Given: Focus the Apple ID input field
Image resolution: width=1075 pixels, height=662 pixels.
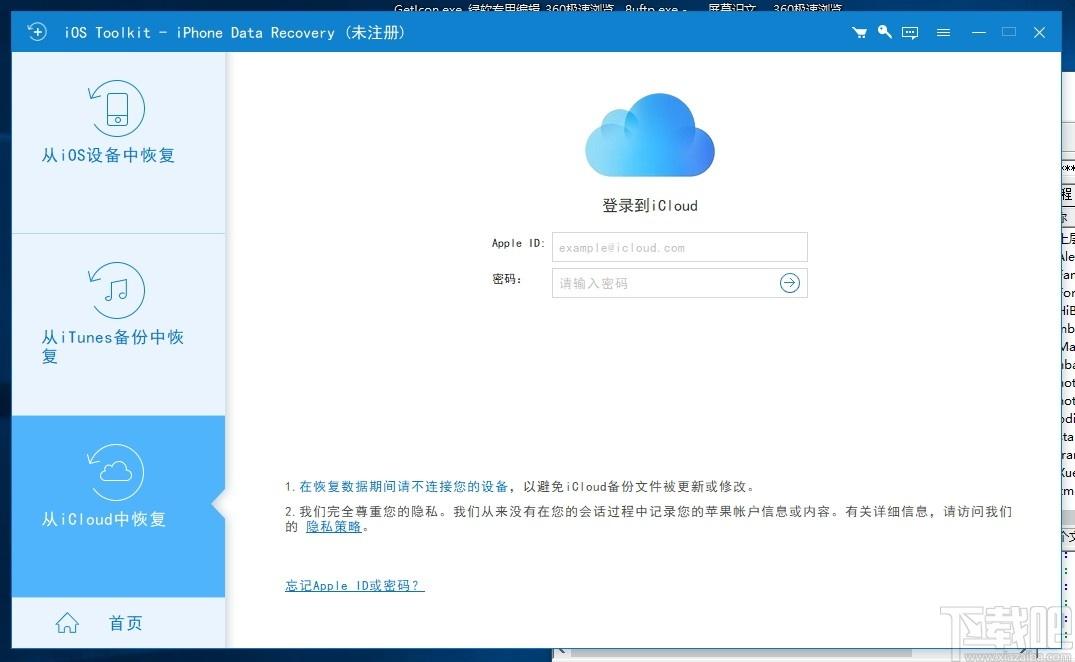Looking at the screenshot, I should click(679, 247).
